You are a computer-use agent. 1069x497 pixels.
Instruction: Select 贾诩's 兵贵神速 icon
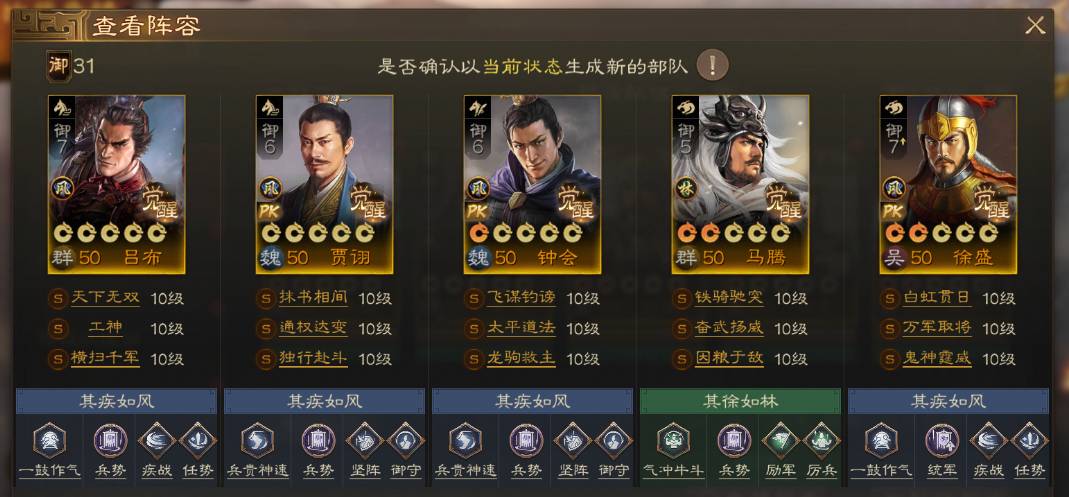click(257, 440)
